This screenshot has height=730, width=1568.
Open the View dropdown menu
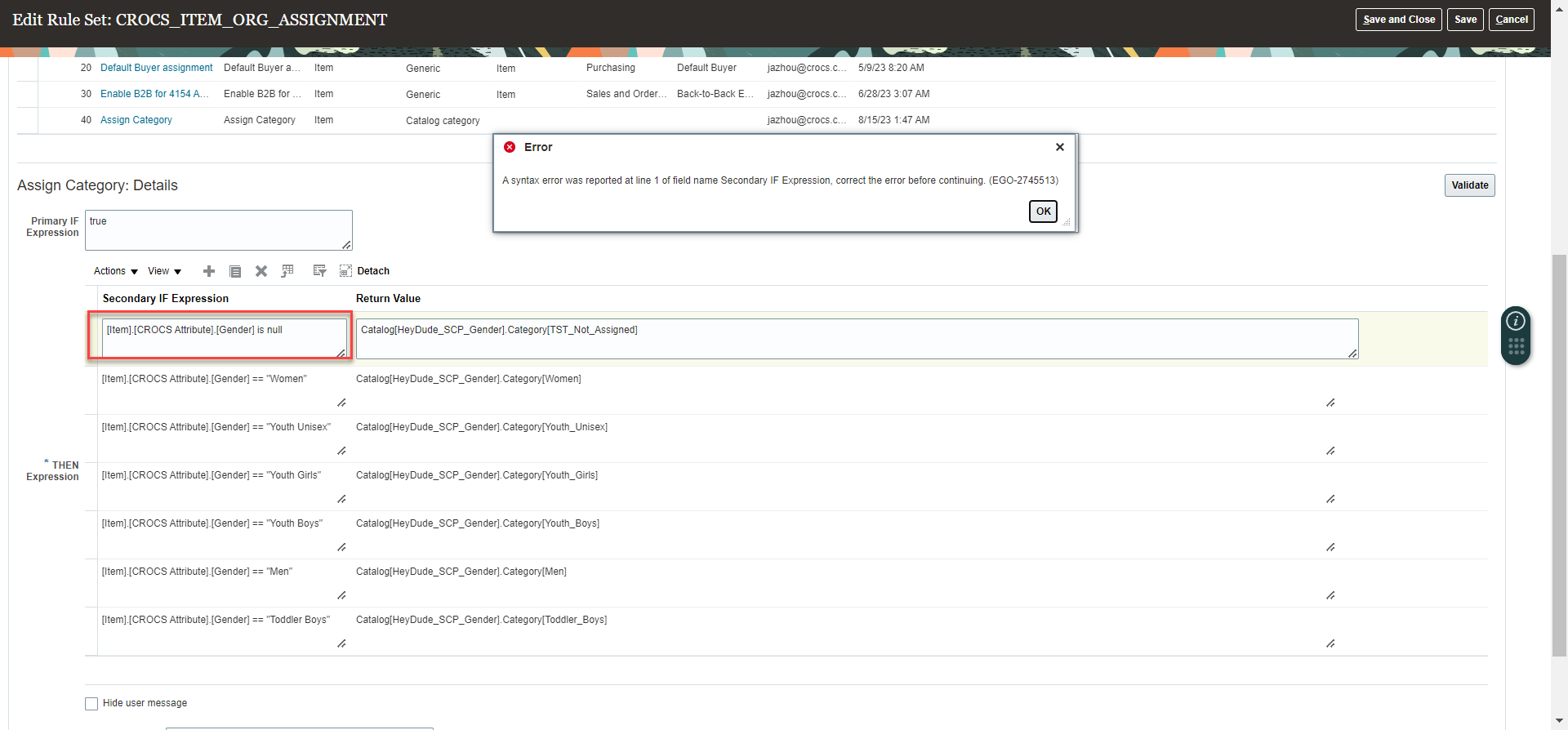point(164,271)
